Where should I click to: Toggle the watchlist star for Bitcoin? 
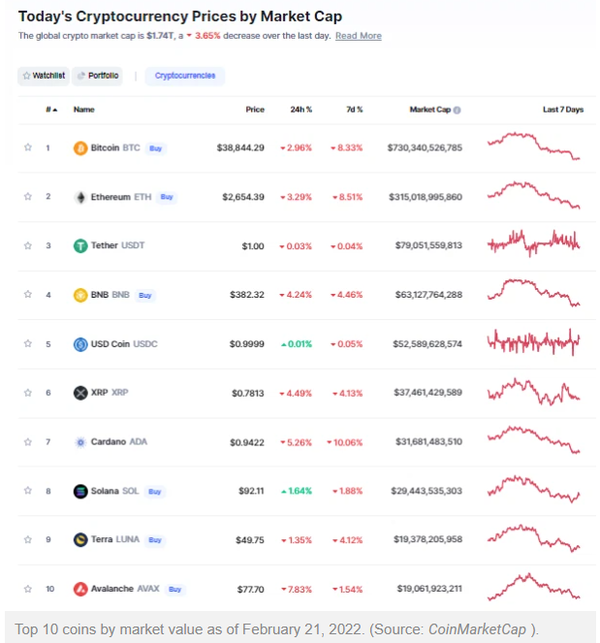[x=28, y=147]
